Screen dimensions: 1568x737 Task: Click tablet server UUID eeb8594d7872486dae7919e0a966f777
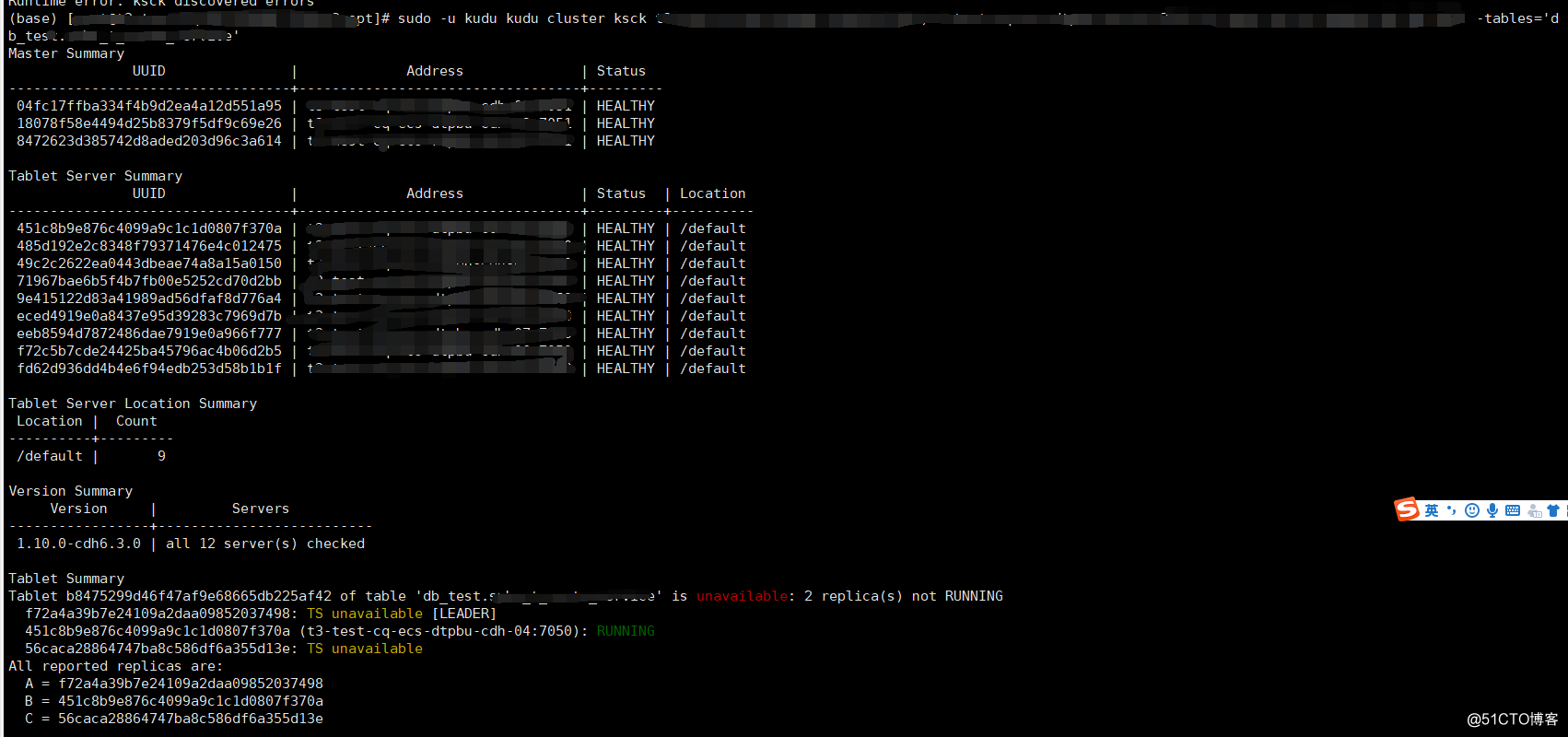pos(149,333)
